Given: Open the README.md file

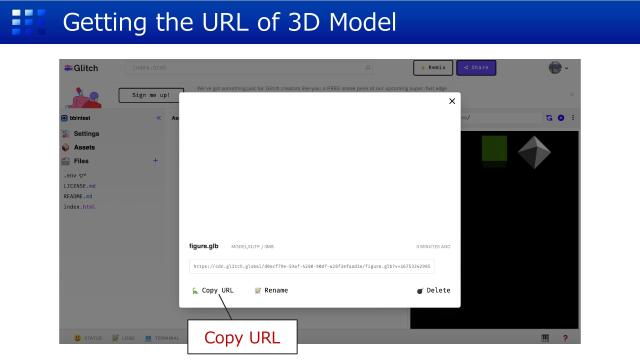Looking at the screenshot, I should [78, 196].
